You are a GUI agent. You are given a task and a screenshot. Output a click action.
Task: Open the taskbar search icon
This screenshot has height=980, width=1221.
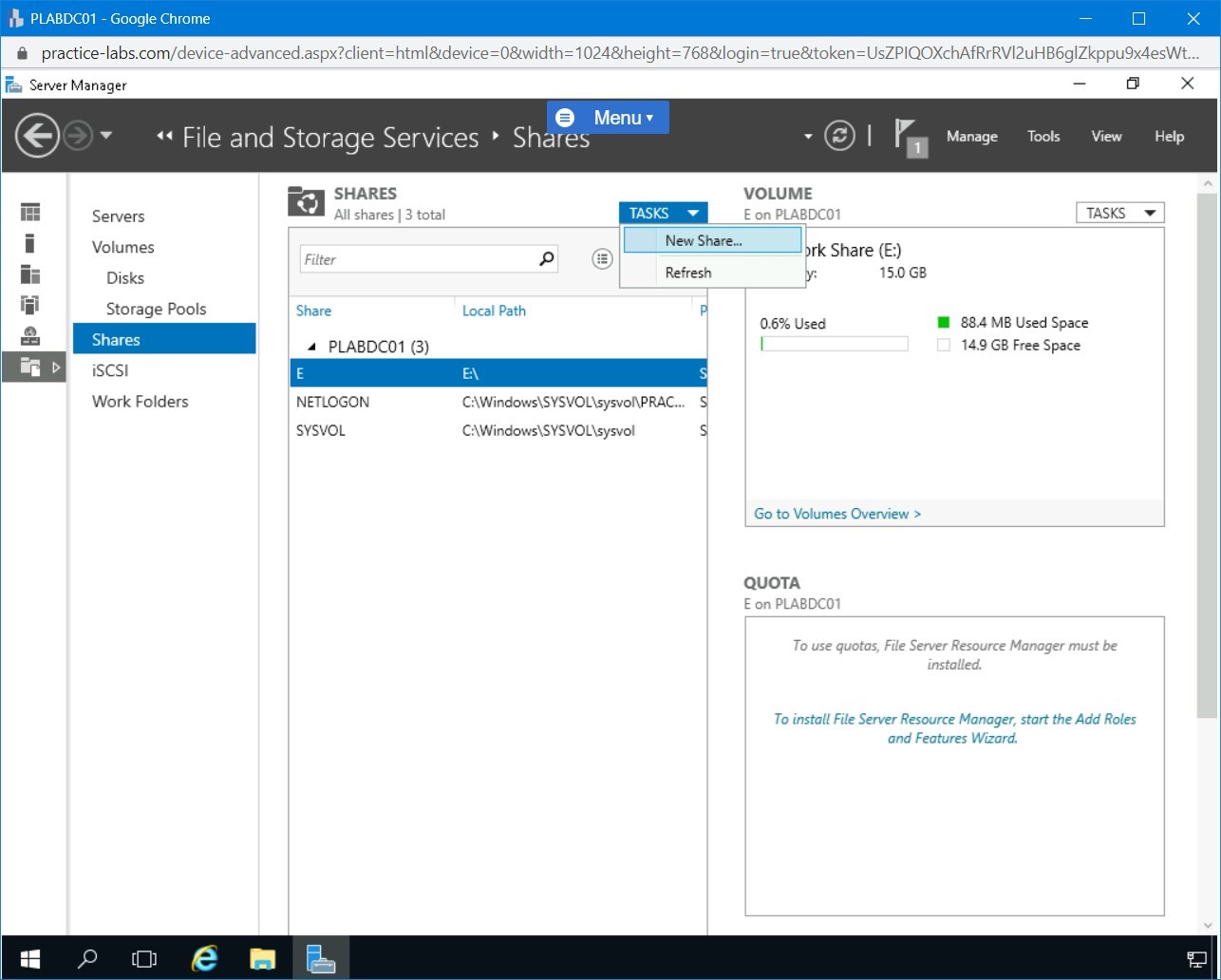click(87, 958)
